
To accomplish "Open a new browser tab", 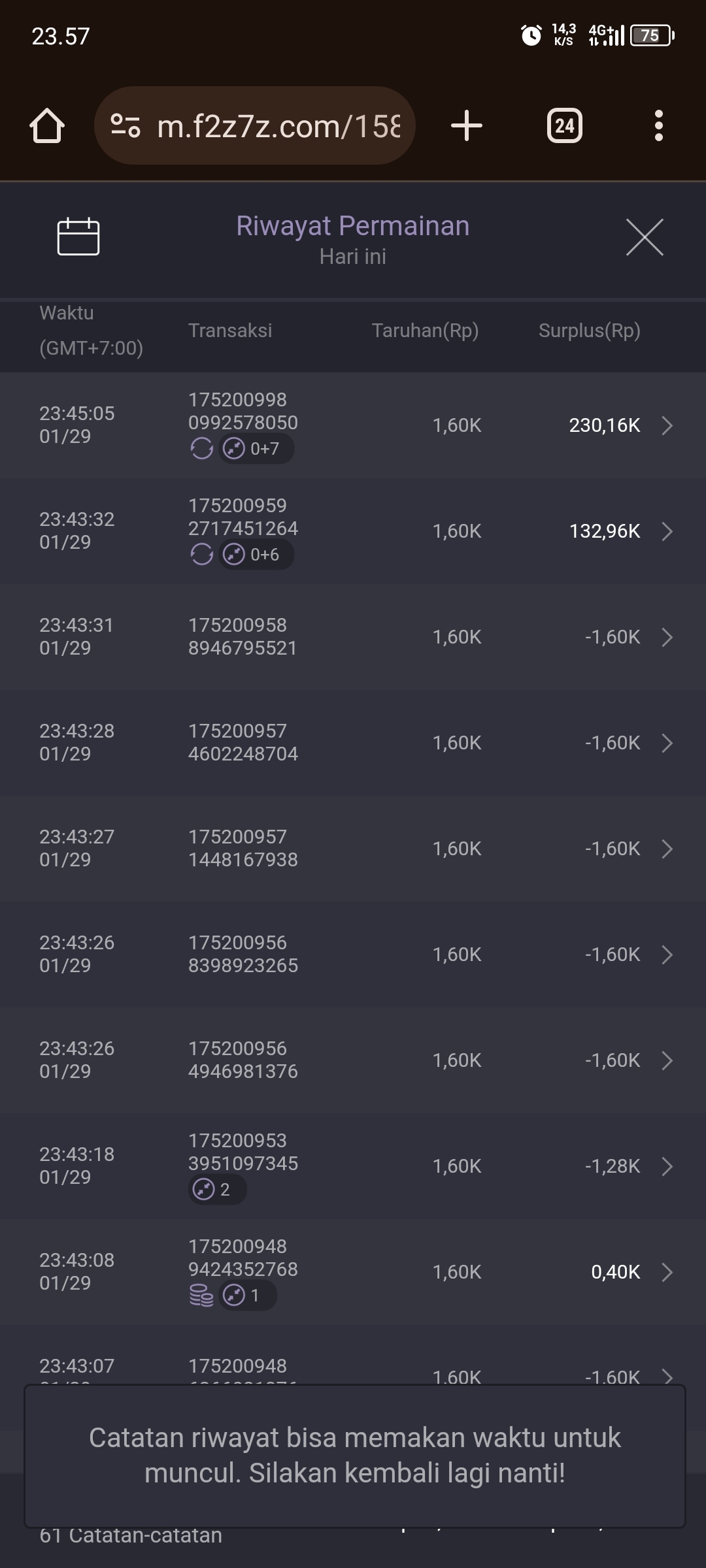I will tap(467, 125).
